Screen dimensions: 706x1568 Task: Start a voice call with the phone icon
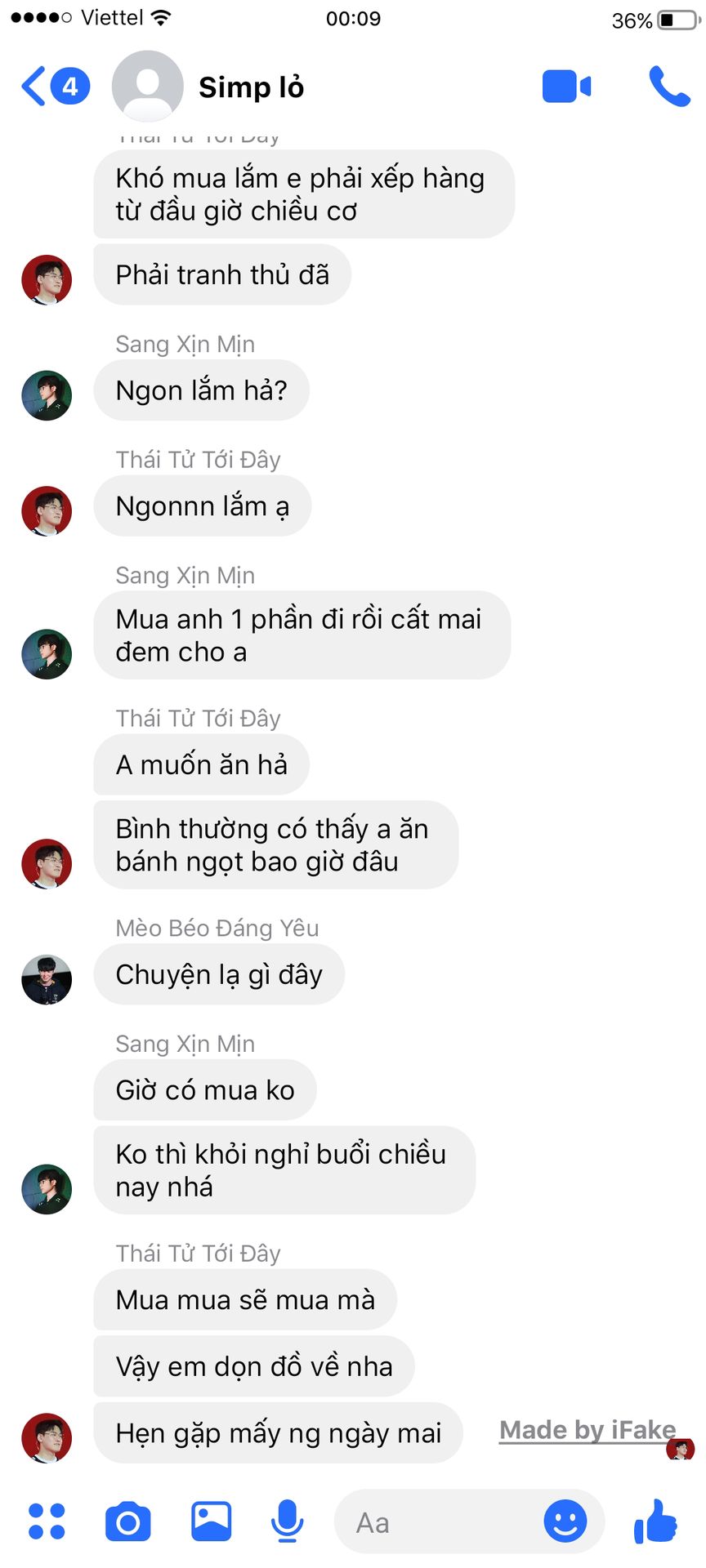pyautogui.click(x=669, y=87)
